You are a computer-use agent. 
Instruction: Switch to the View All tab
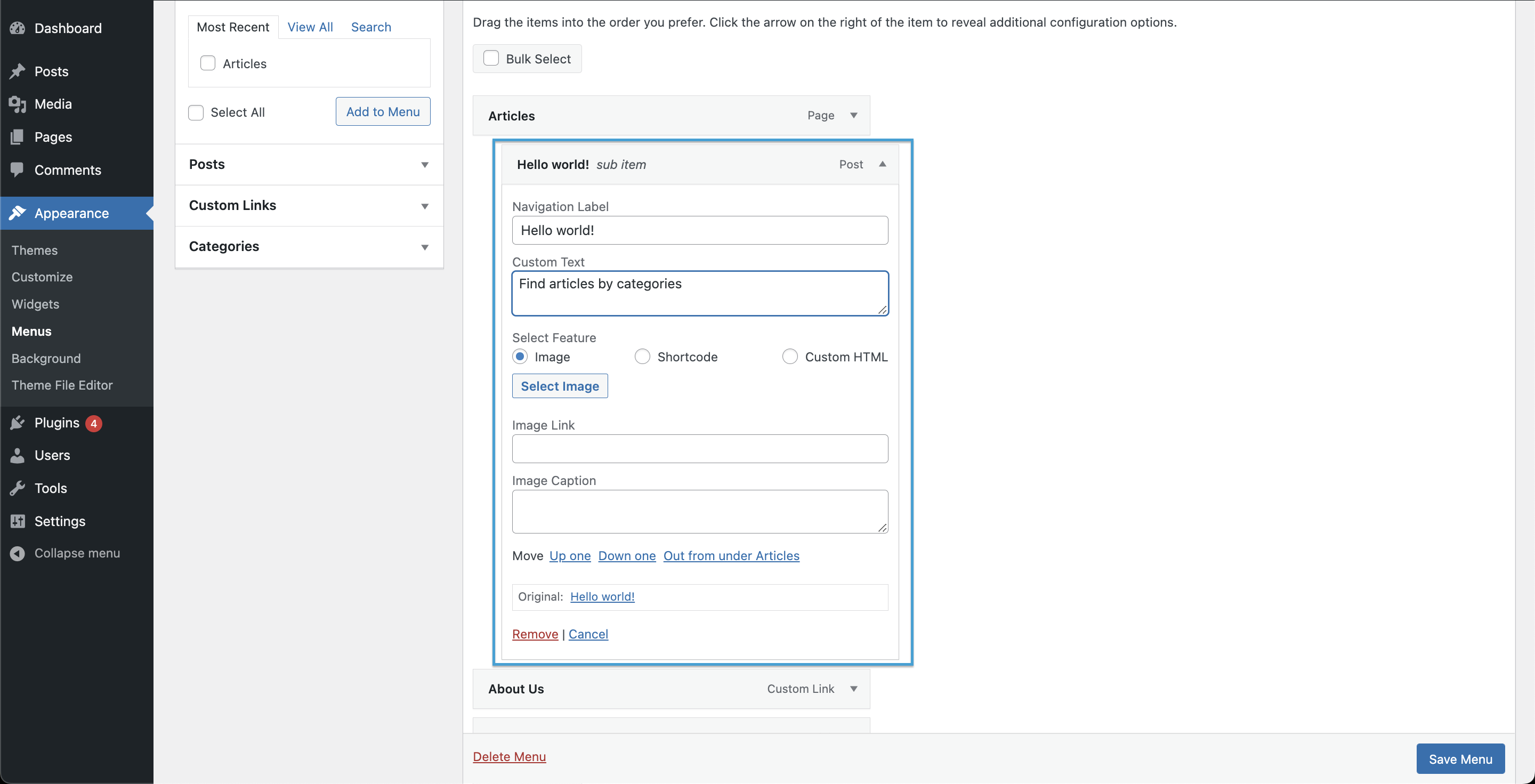pos(310,27)
